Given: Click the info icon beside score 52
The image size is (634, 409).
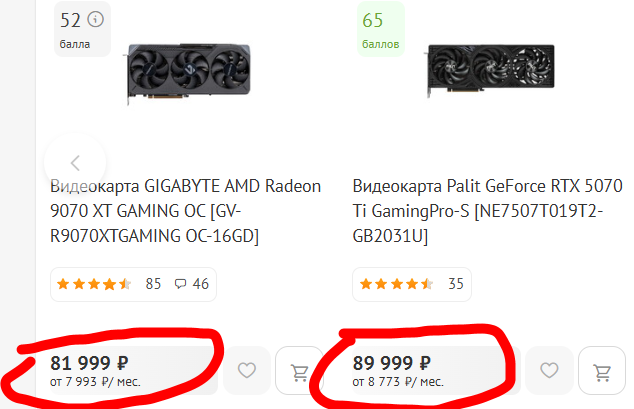Looking at the screenshot, I should [95, 20].
